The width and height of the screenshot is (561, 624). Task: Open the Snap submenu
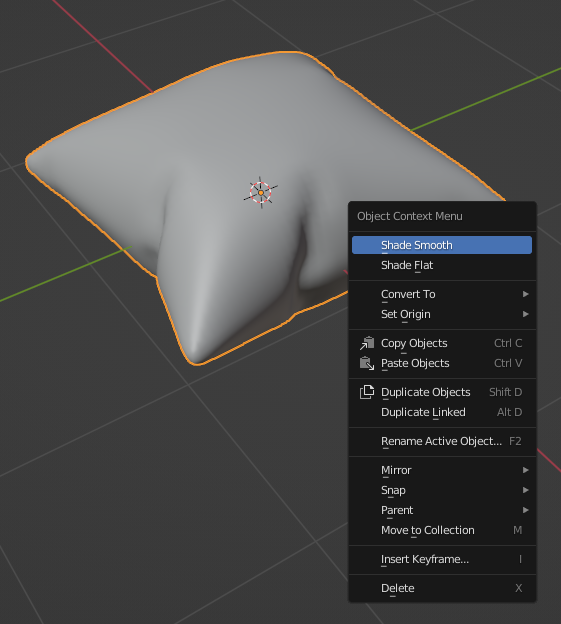(442, 490)
